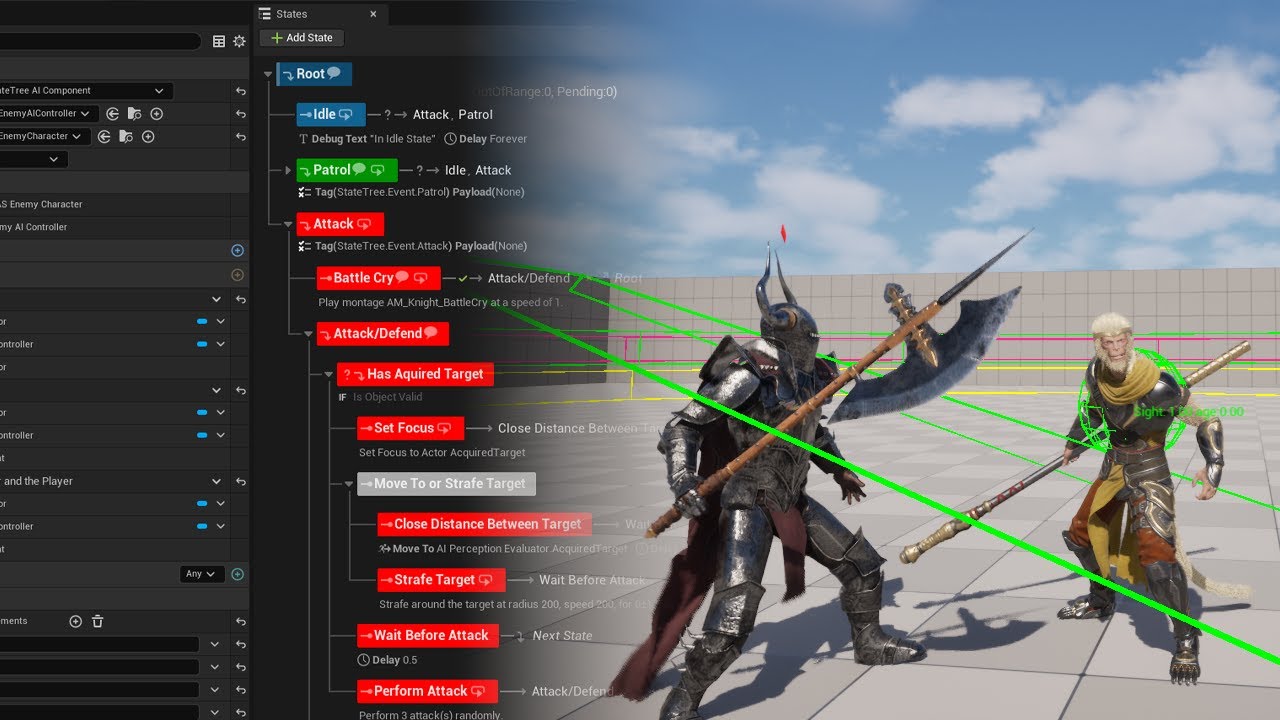Reset EnemyCharacter row to default

[x=241, y=136]
